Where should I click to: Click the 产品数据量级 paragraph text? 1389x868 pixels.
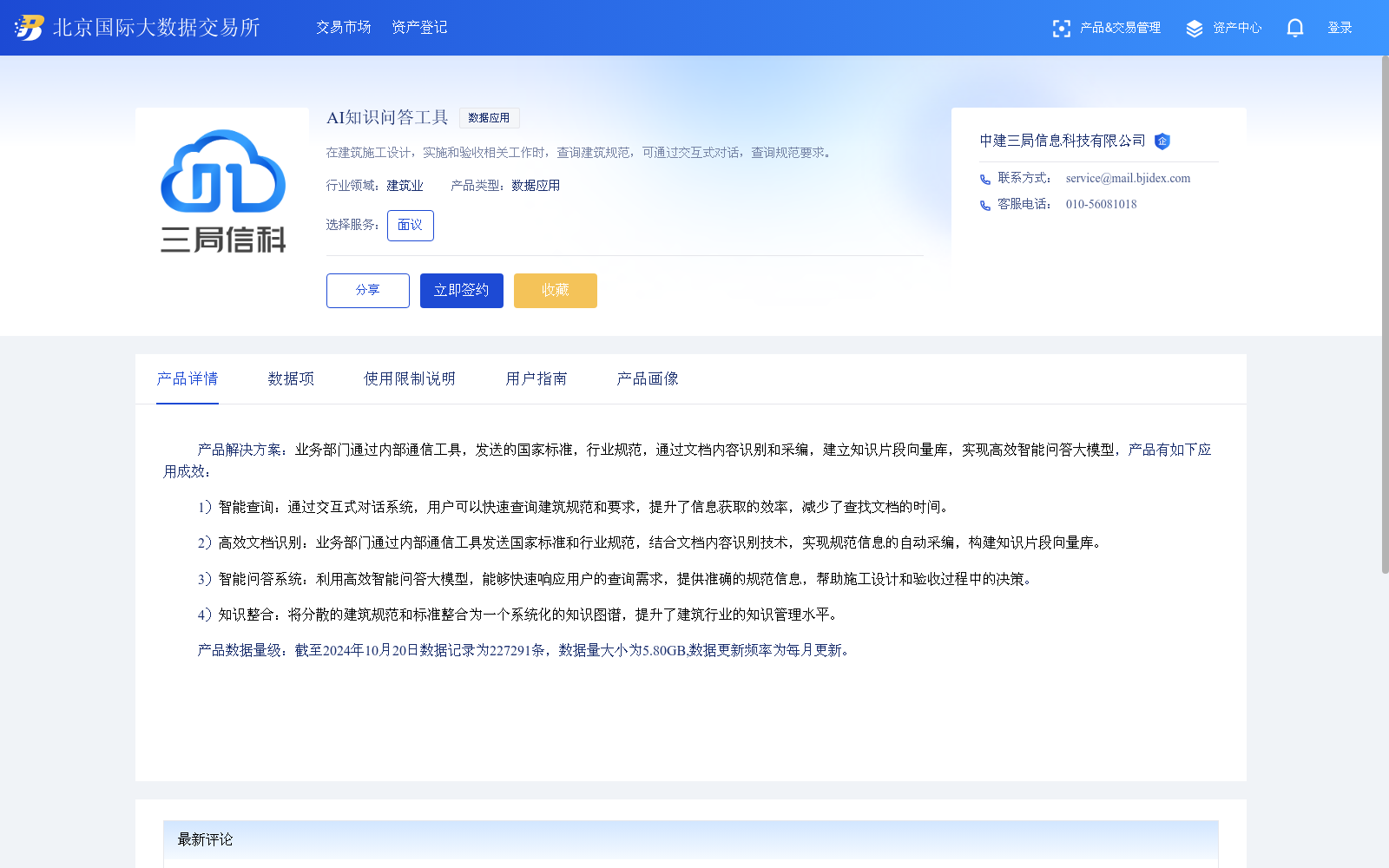tap(526, 650)
